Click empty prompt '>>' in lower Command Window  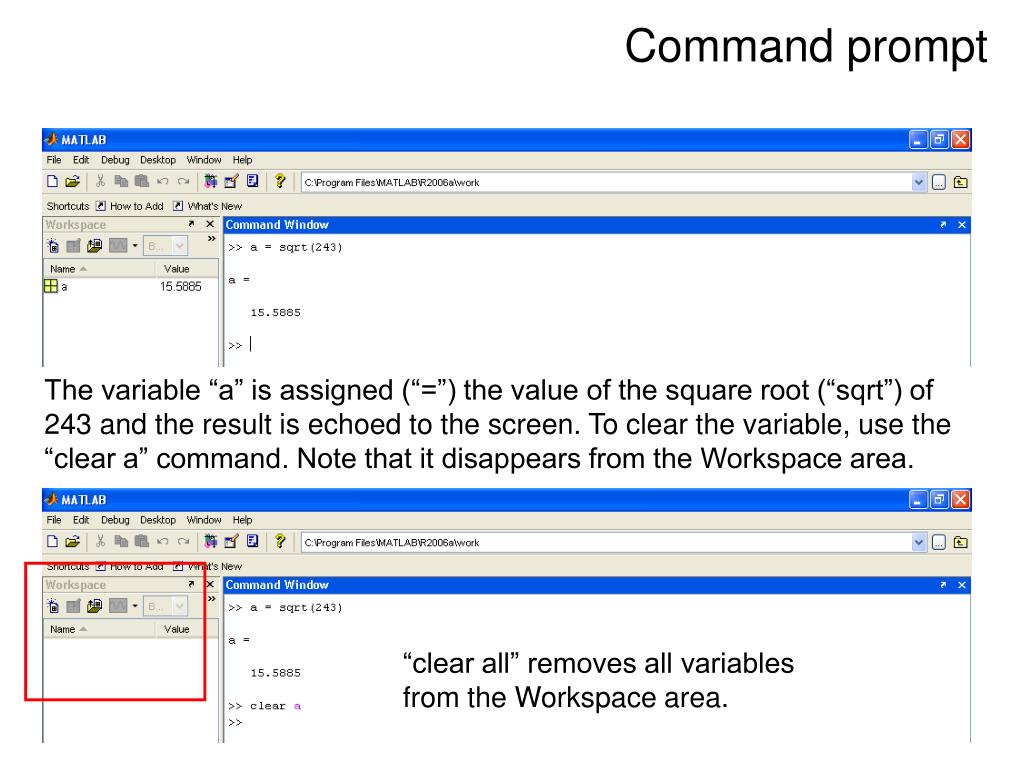(235, 722)
